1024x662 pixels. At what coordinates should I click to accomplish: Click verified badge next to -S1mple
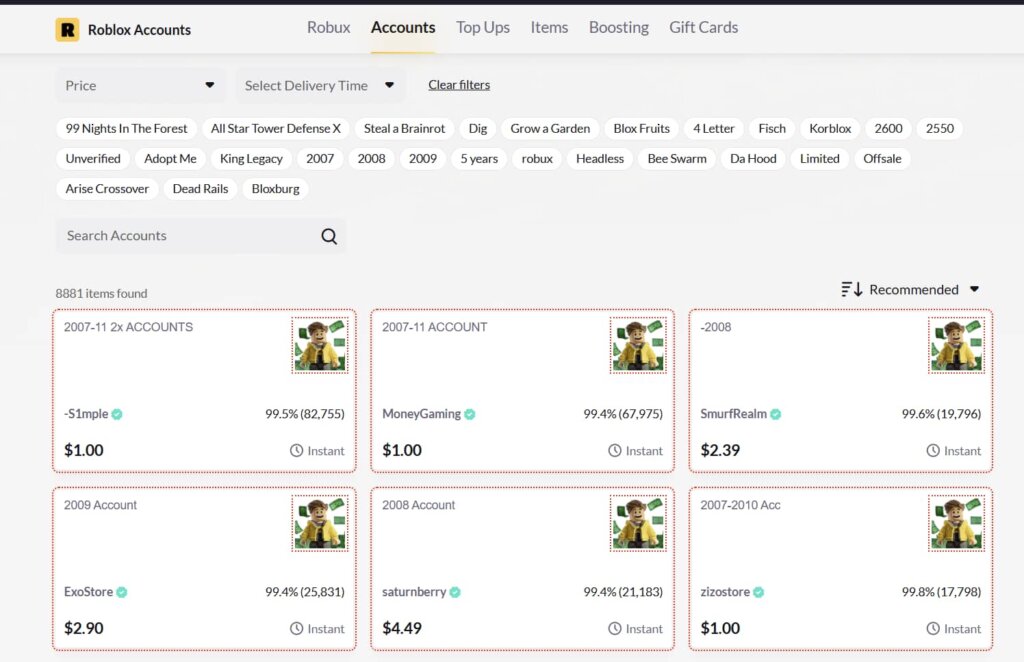pos(117,414)
